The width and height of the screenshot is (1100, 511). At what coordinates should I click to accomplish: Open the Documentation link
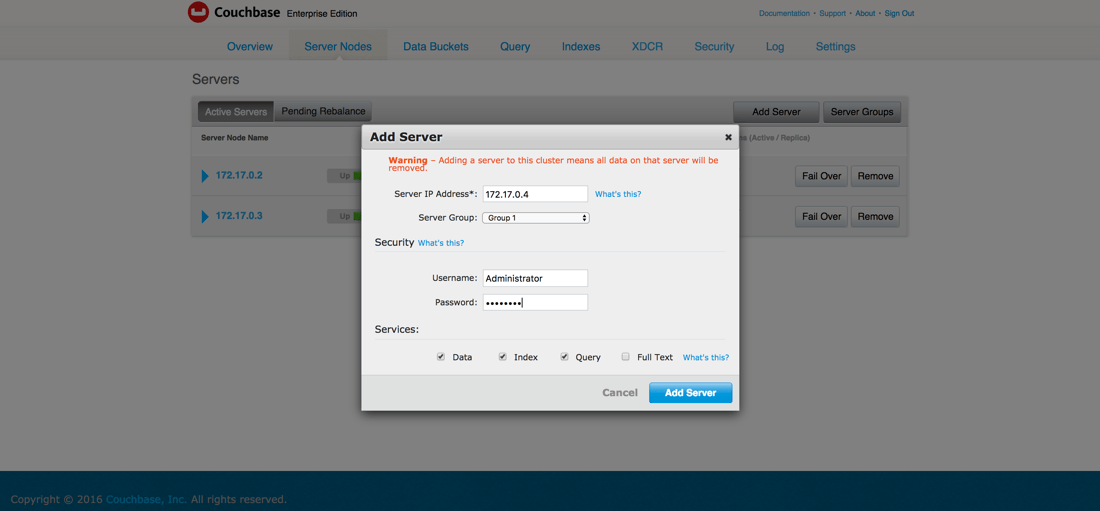tap(784, 13)
